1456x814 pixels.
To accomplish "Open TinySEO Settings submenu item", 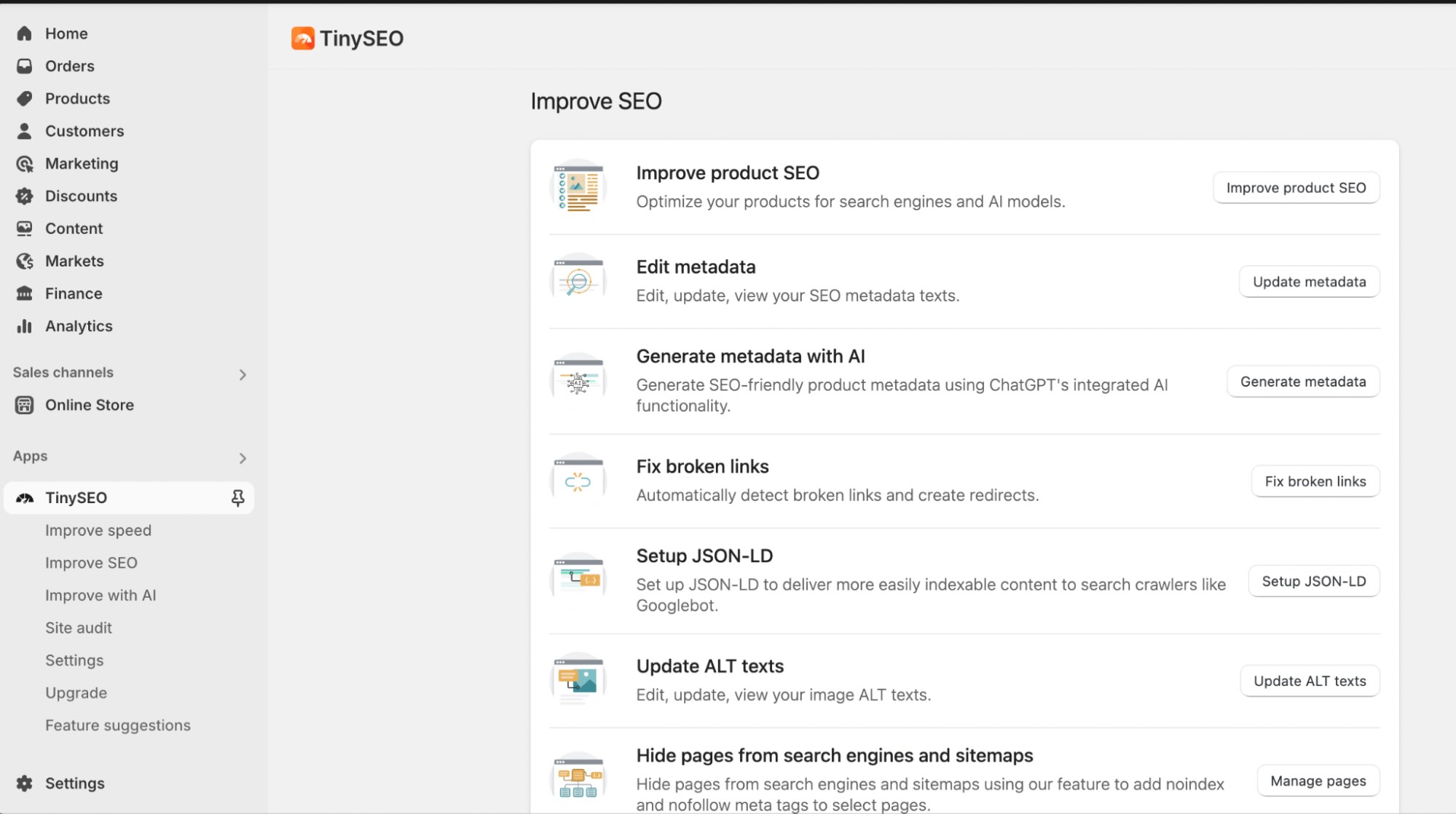I will click(74, 660).
